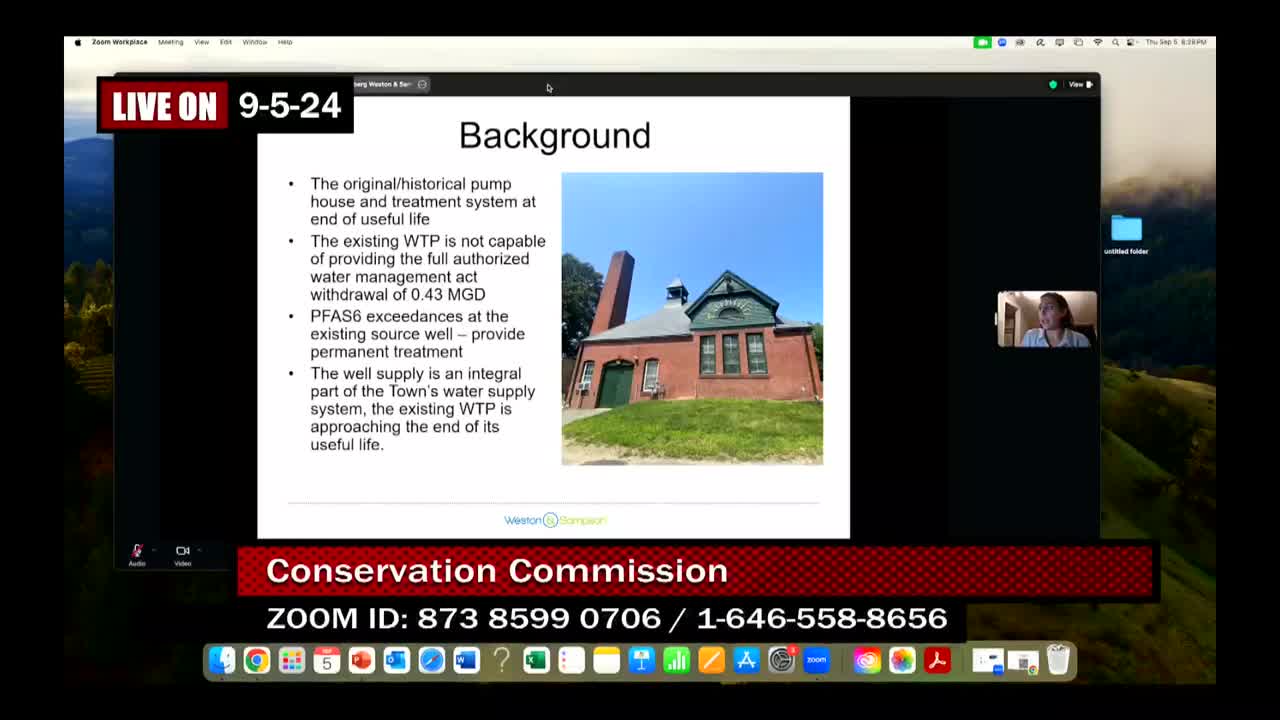Open Microsoft Outlook from the Dock
The width and height of the screenshot is (1280, 720).
pos(397,660)
